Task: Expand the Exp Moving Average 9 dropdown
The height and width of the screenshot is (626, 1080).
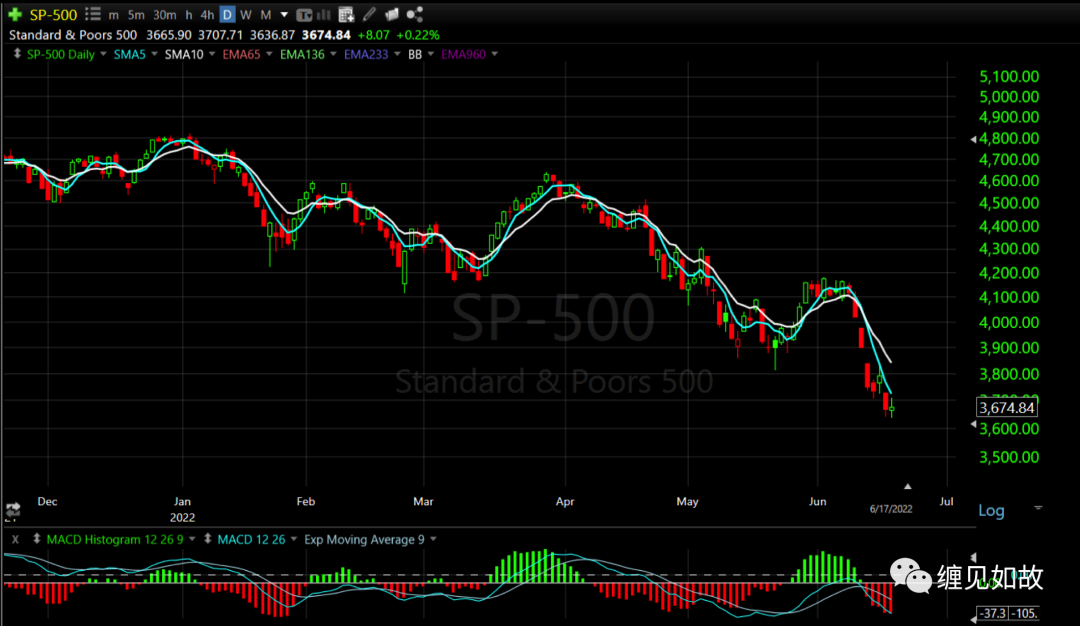Action: pyautogui.click(x=433, y=539)
